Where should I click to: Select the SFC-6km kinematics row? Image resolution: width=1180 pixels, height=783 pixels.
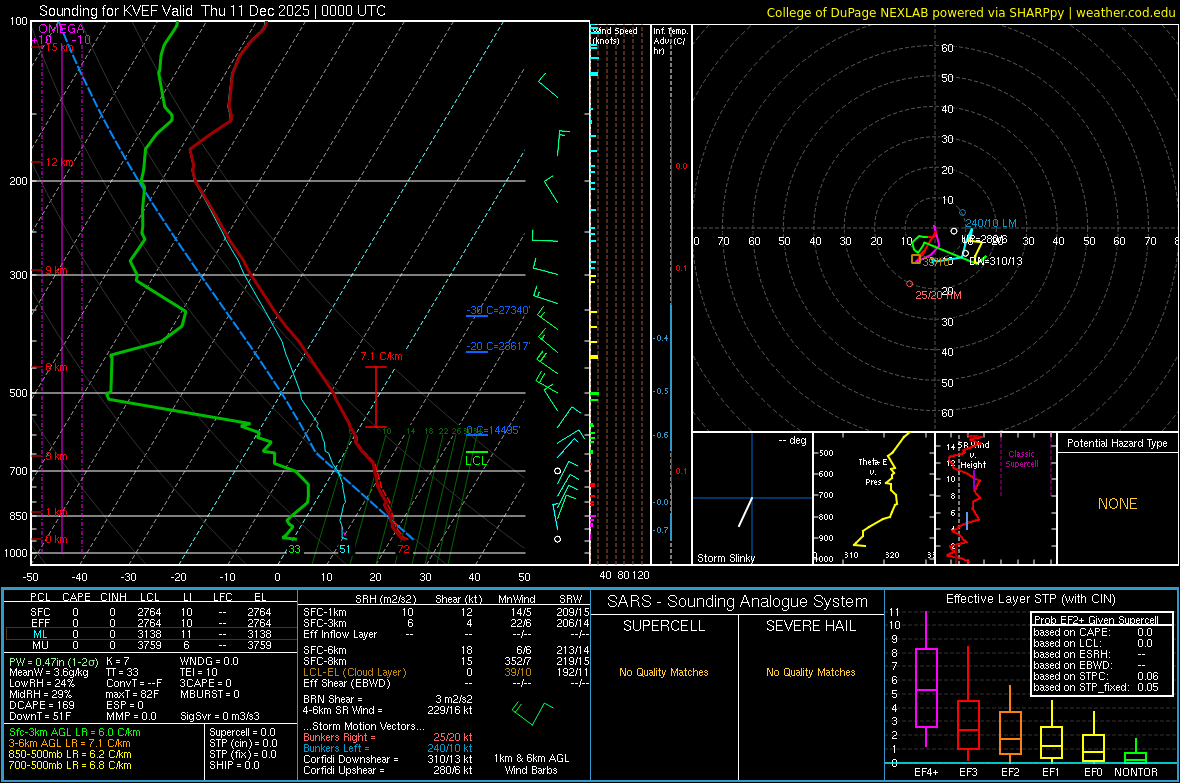click(446, 650)
